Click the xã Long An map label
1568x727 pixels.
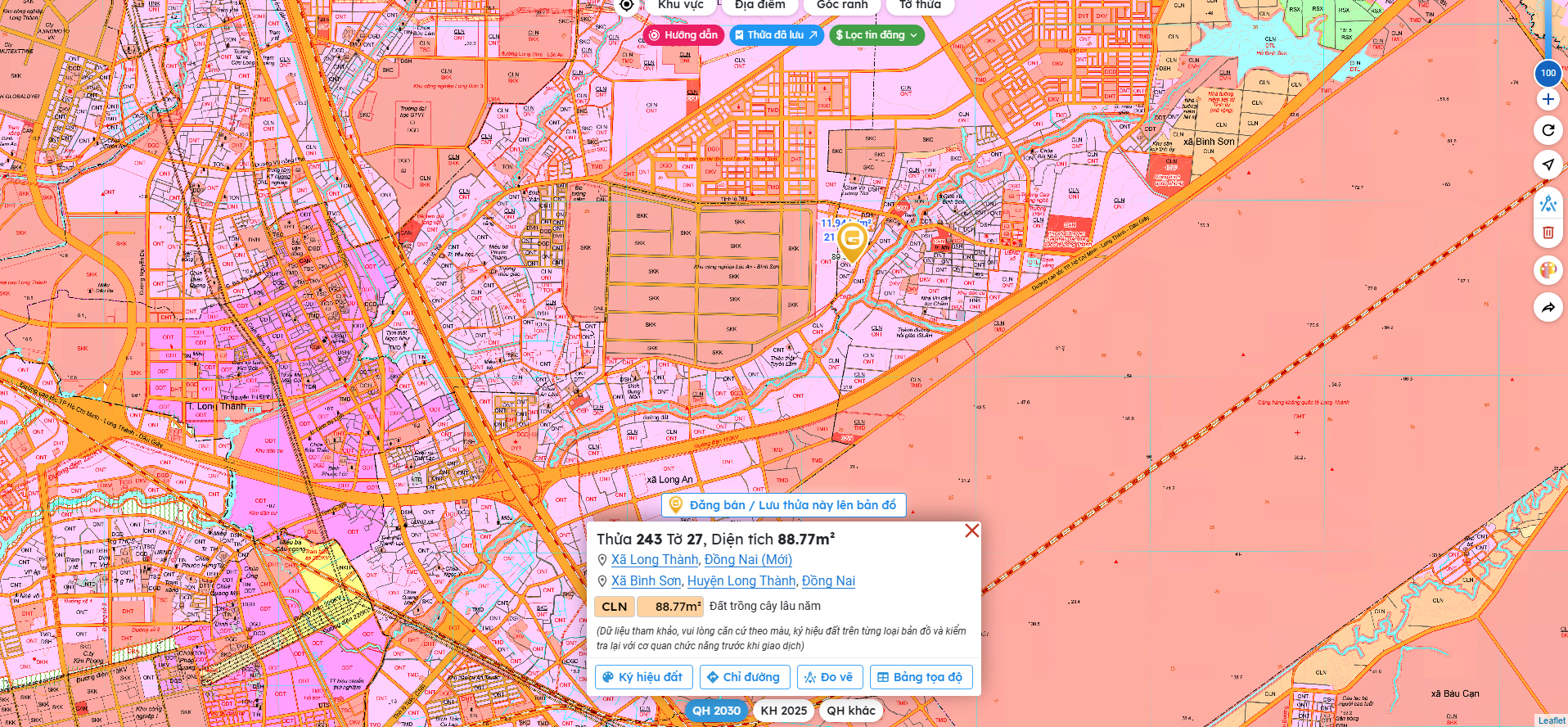click(669, 480)
